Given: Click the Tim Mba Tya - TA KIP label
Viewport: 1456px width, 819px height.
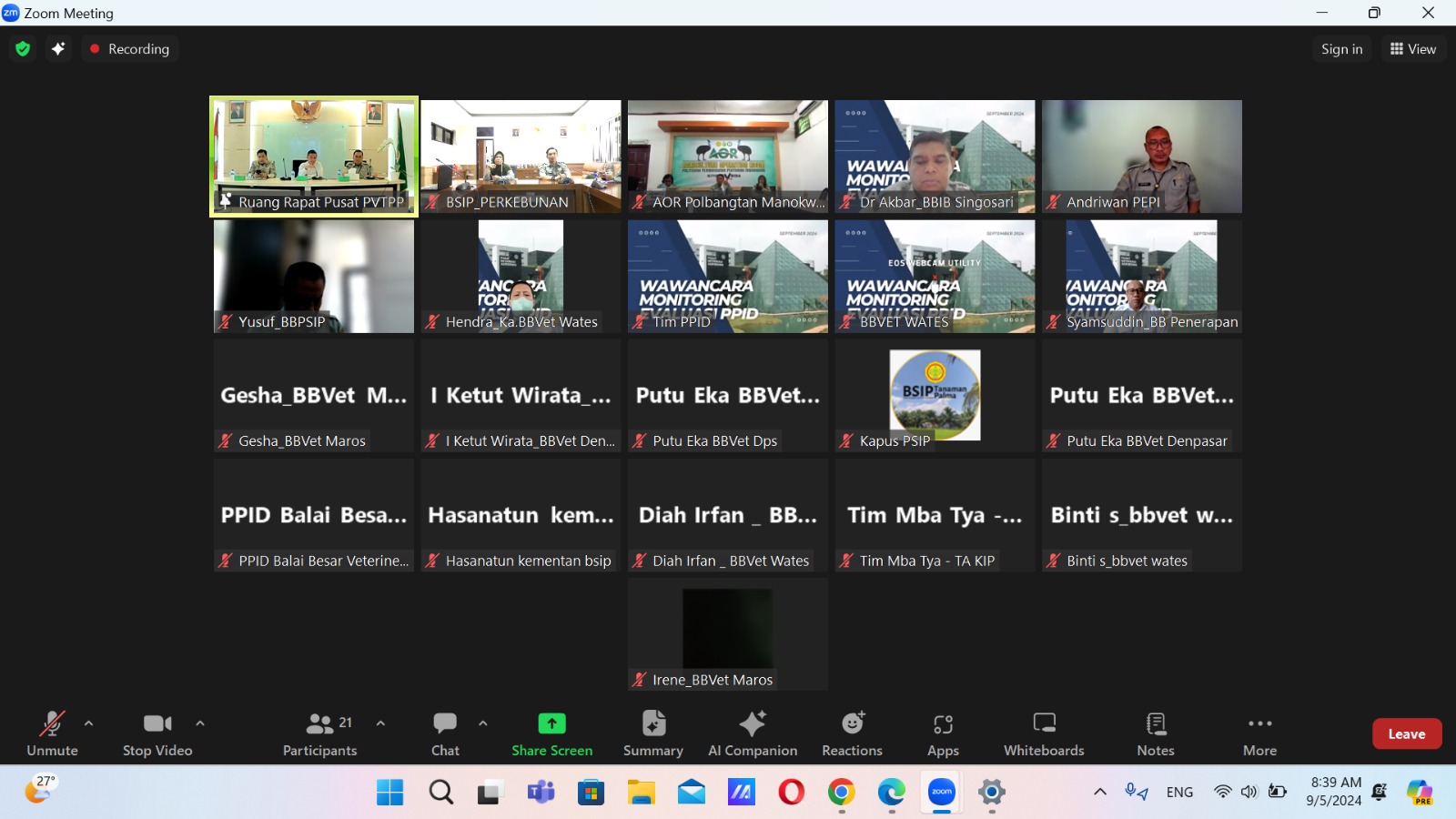Looking at the screenshot, I should point(927,561).
